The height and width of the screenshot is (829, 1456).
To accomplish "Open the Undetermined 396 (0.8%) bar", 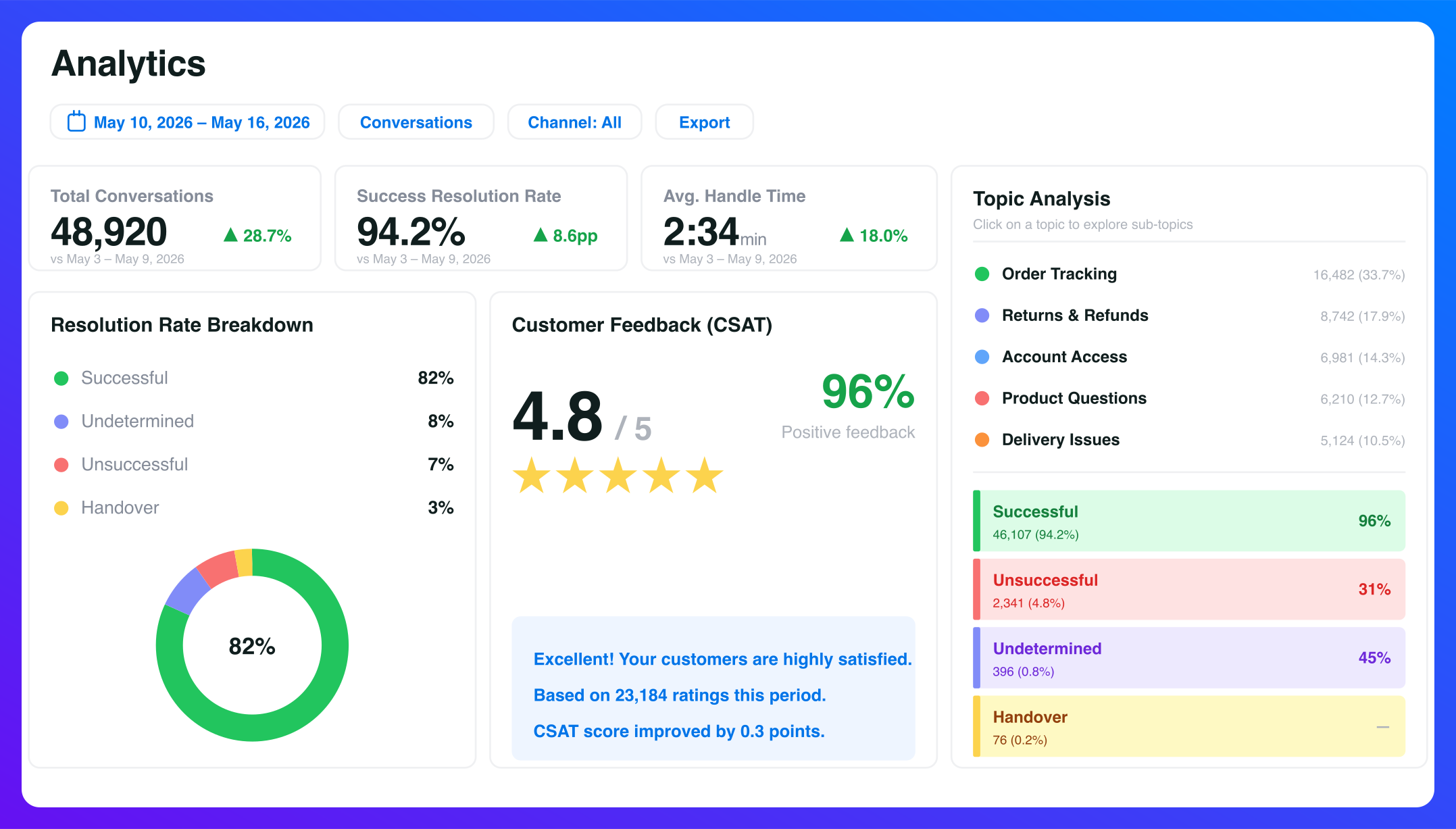I will [1189, 657].
